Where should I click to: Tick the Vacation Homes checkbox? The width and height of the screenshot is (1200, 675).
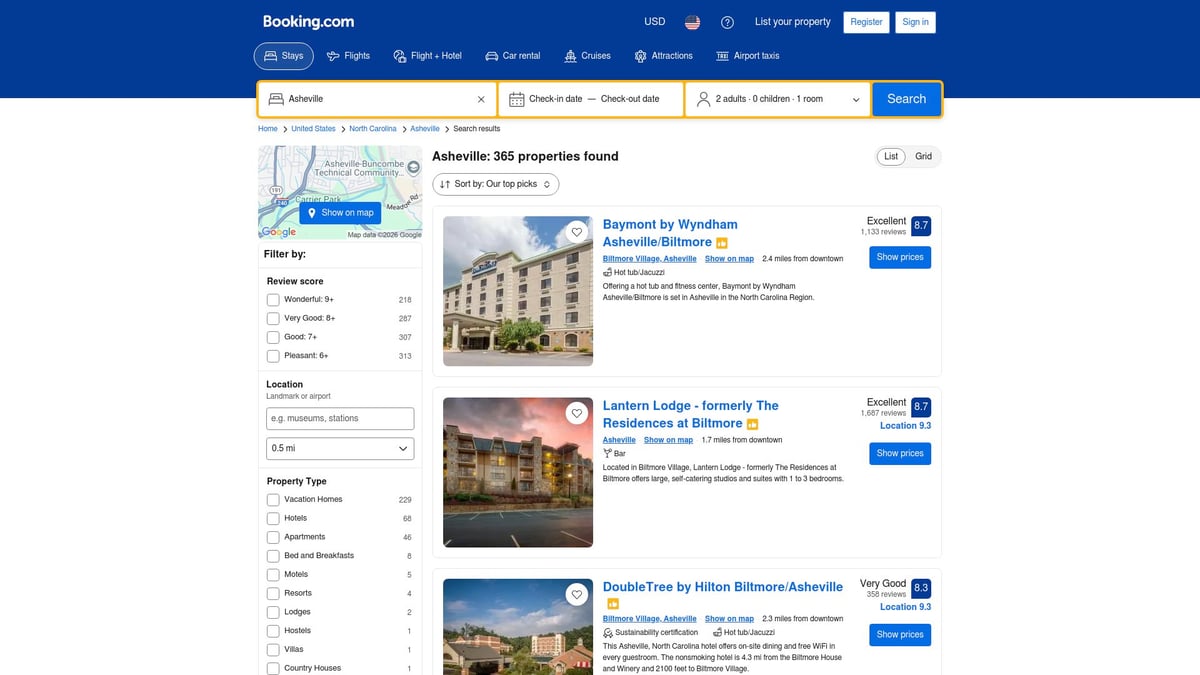(x=273, y=499)
